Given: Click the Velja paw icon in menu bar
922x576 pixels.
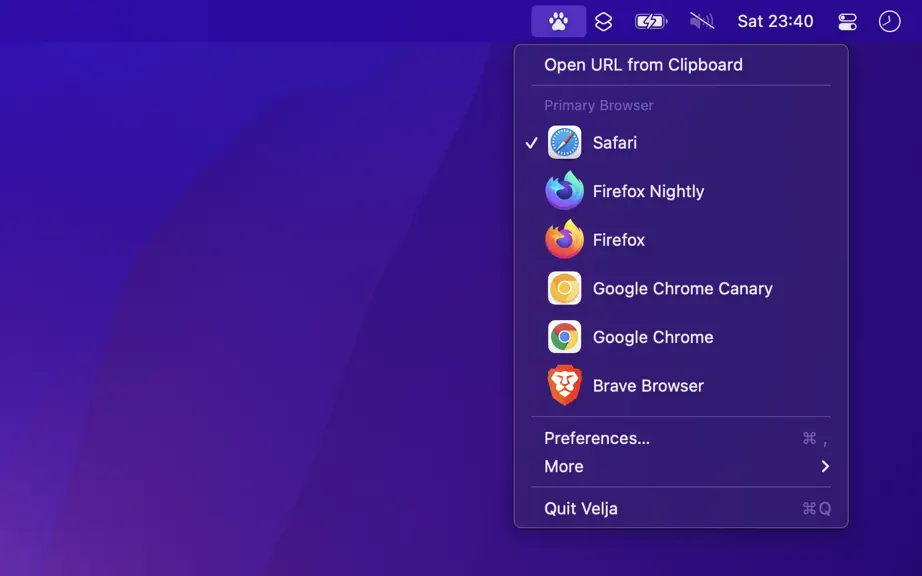Looking at the screenshot, I should [558, 22].
